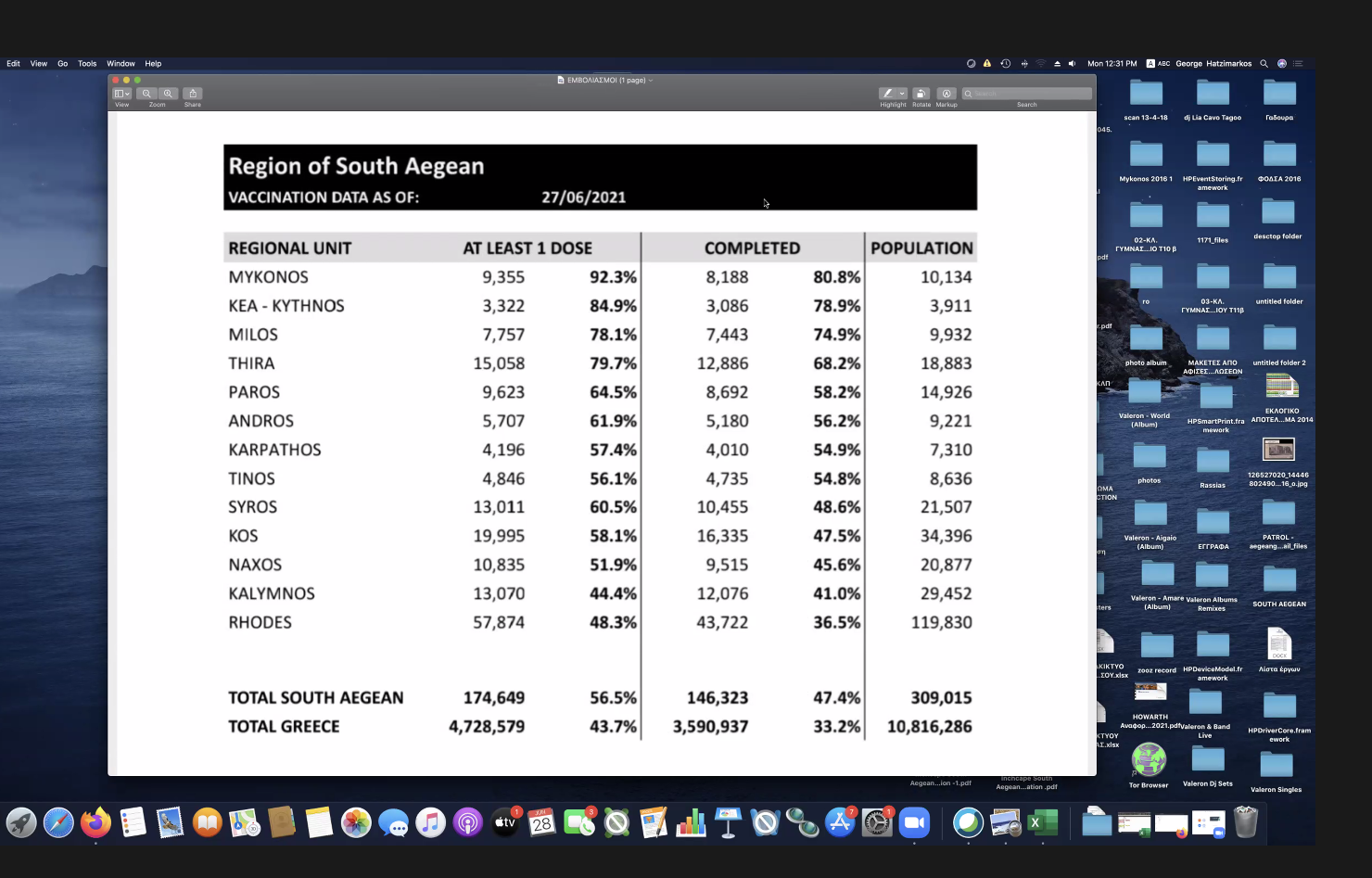This screenshot has width=1372, height=878.
Task: Open System Preferences from the Dock
Action: click(877, 822)
